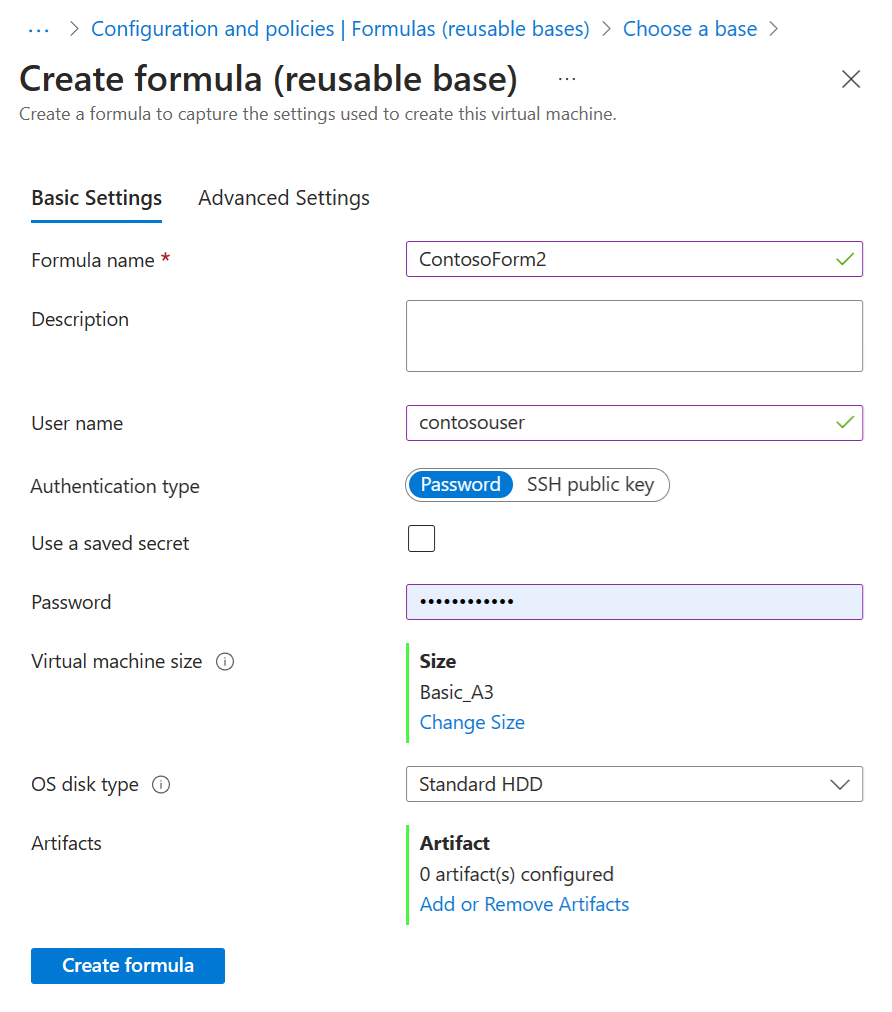
Task: Click the OS disk type info icon
Action: 161,785
